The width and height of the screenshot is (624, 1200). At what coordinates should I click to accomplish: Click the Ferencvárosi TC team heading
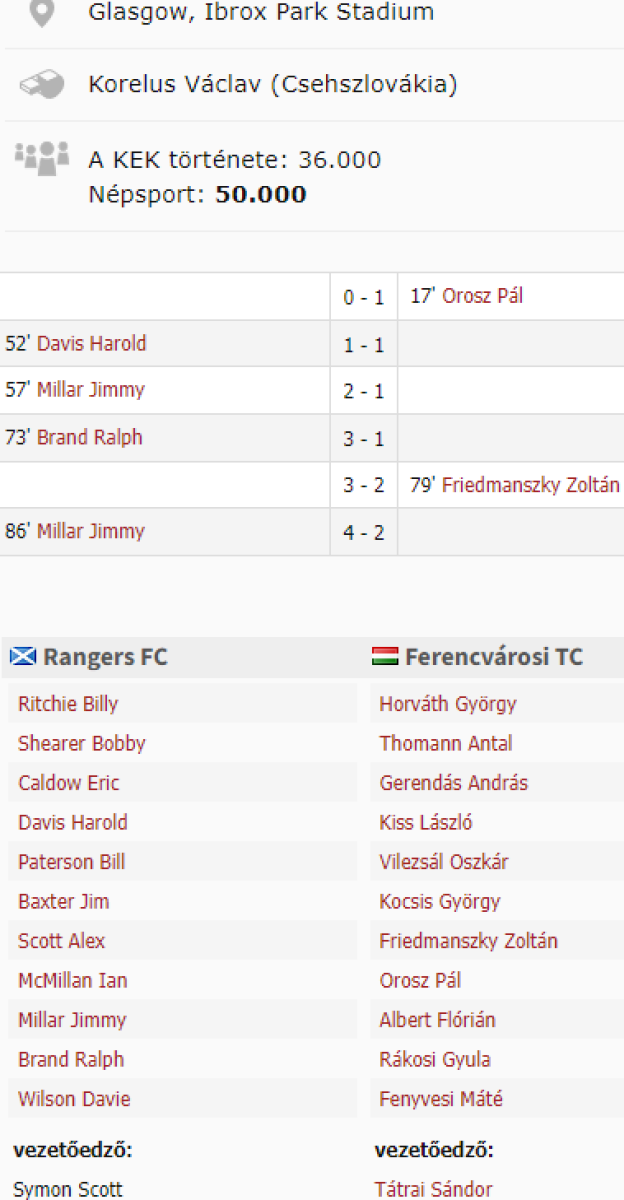pos(494,657)
